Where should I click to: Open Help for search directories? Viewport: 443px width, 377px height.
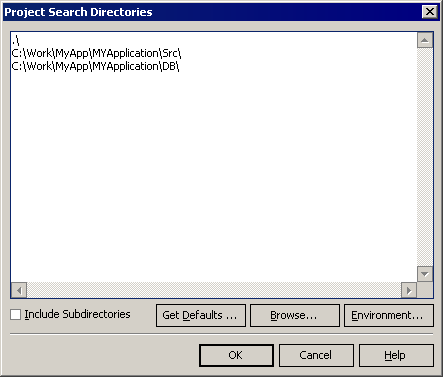[396, 355]
